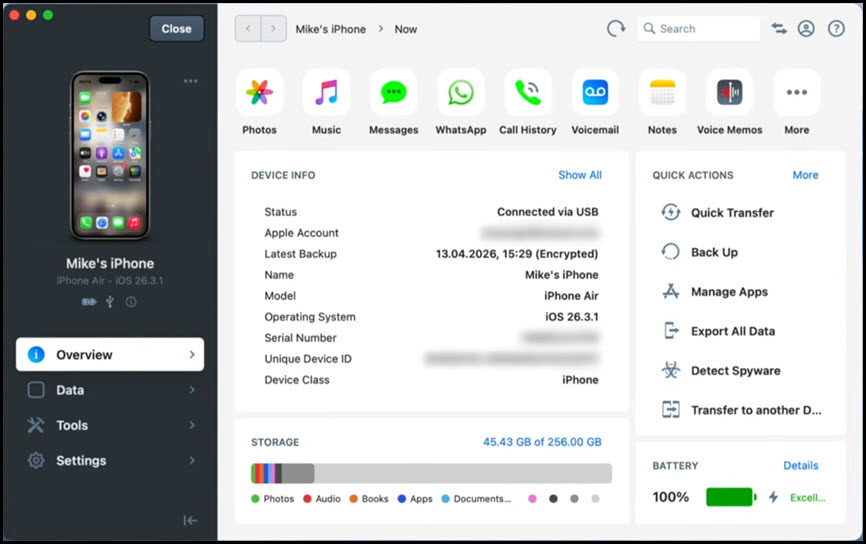Click the red Audio legend dot
The image size is (866, 544).
point(307,499)
